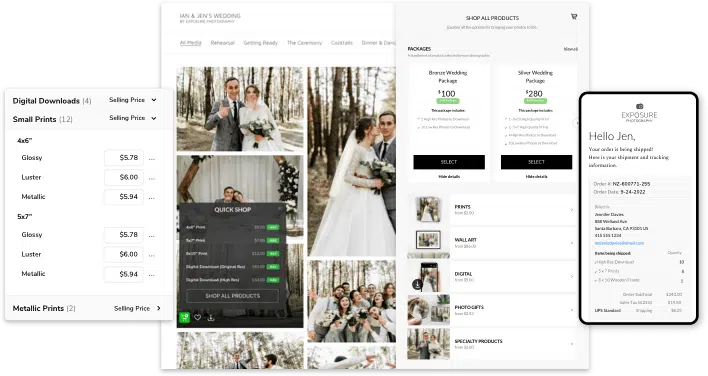708x376 pixels.
Task: Edit the 5x7 Glossy price field
Action: point(124,235)
